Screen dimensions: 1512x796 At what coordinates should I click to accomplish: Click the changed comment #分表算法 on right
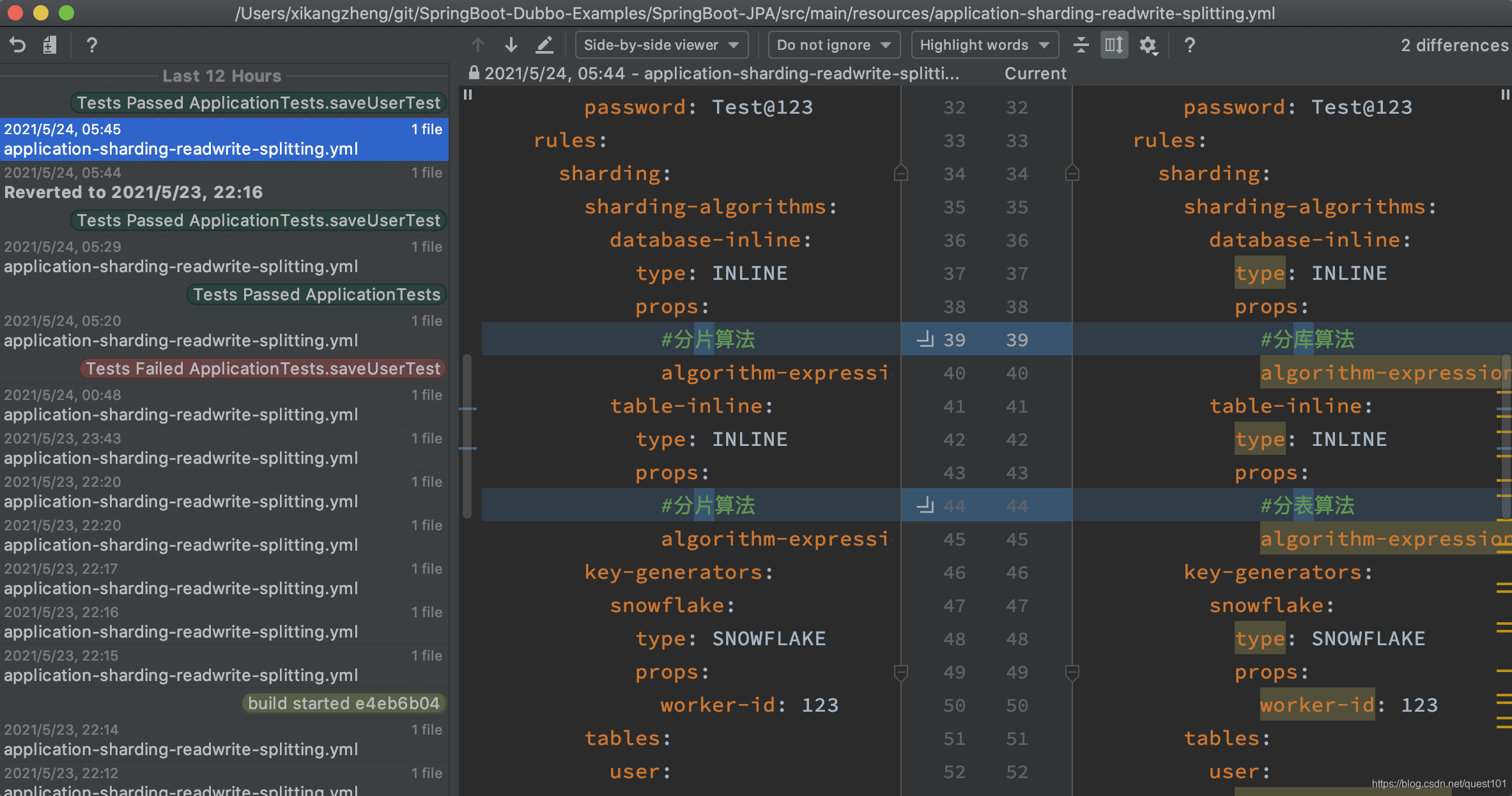point(1307,505)
